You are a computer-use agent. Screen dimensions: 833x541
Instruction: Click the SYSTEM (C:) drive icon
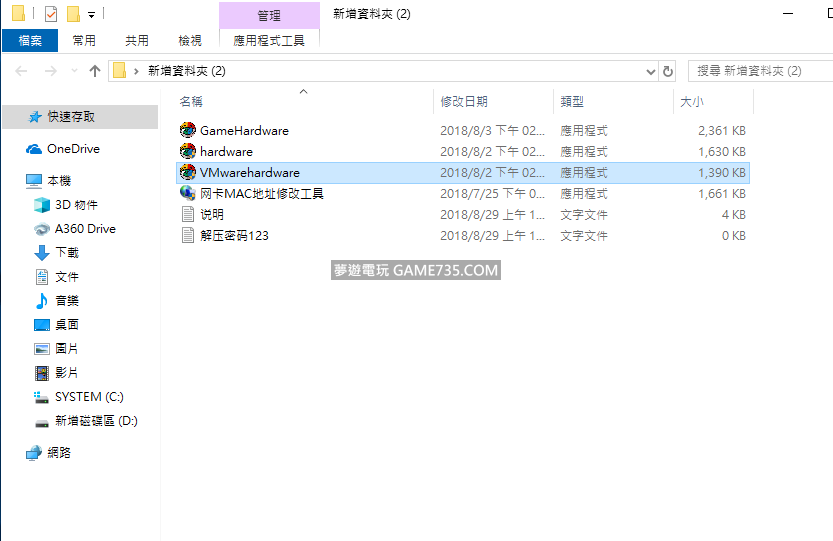point(41,397)
